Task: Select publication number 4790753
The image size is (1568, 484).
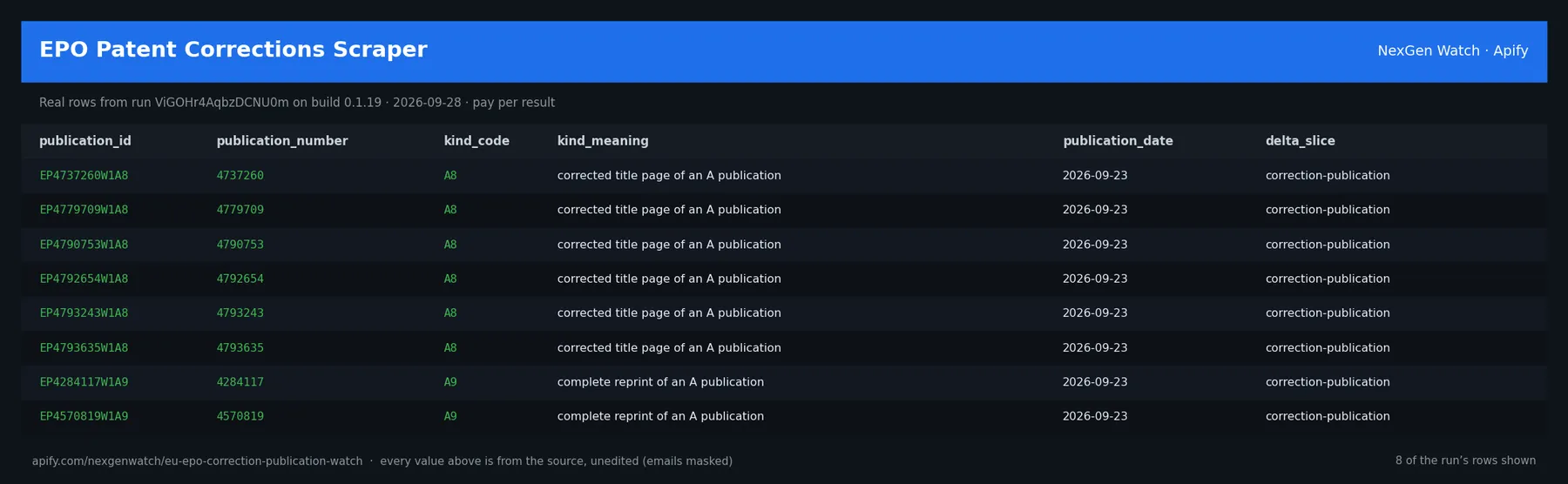Action: 240,245
